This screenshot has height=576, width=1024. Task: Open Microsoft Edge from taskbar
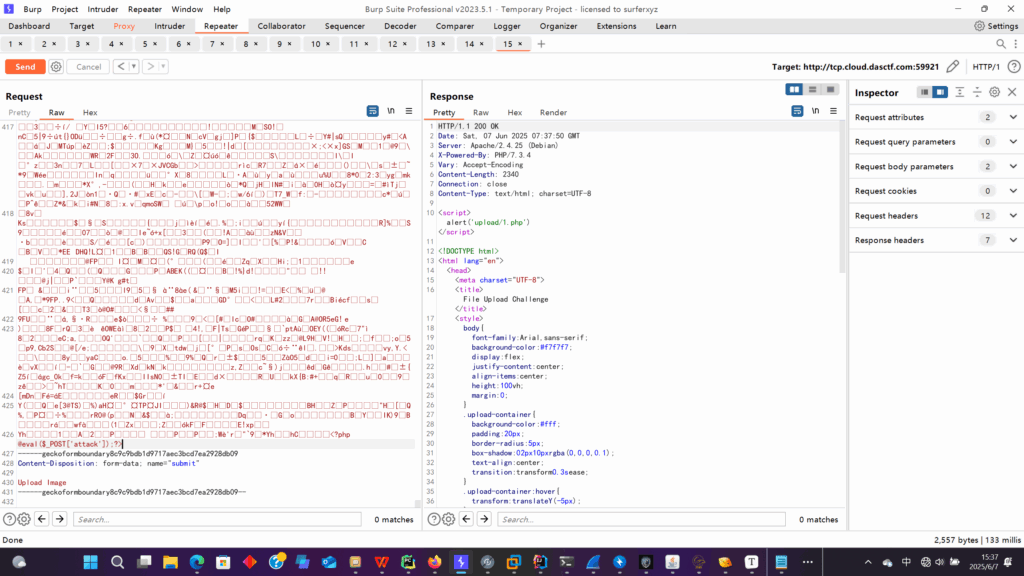pos(197,562)
